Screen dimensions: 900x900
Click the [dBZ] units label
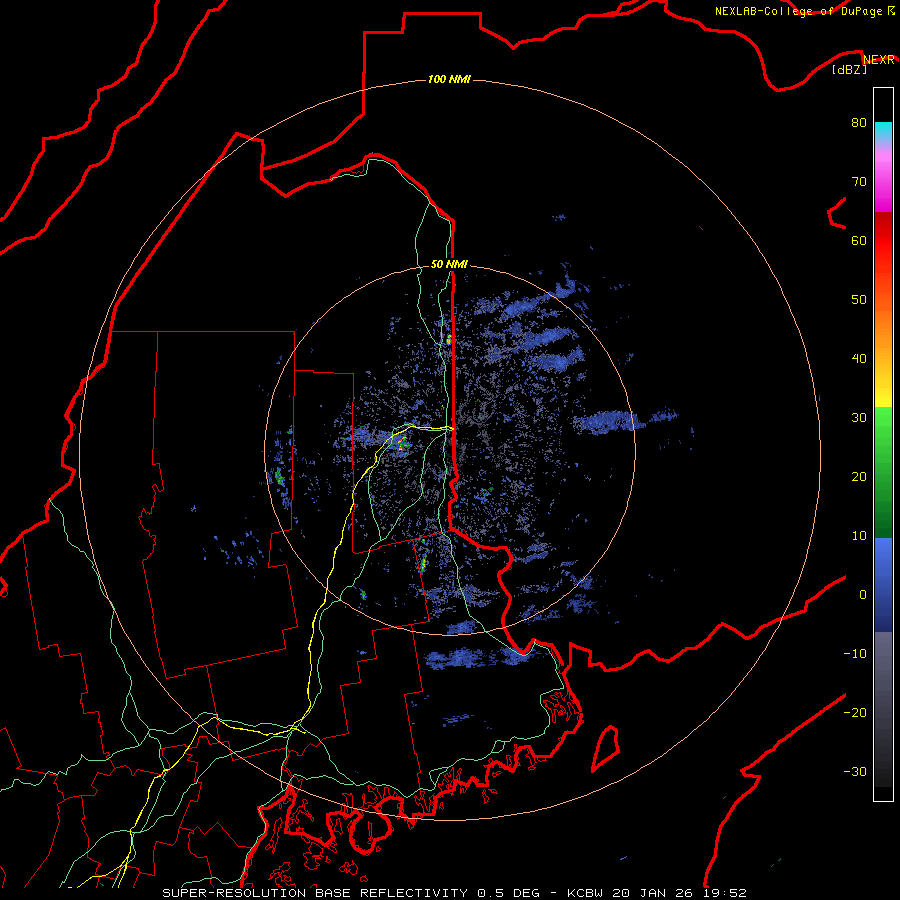(850, 70)
